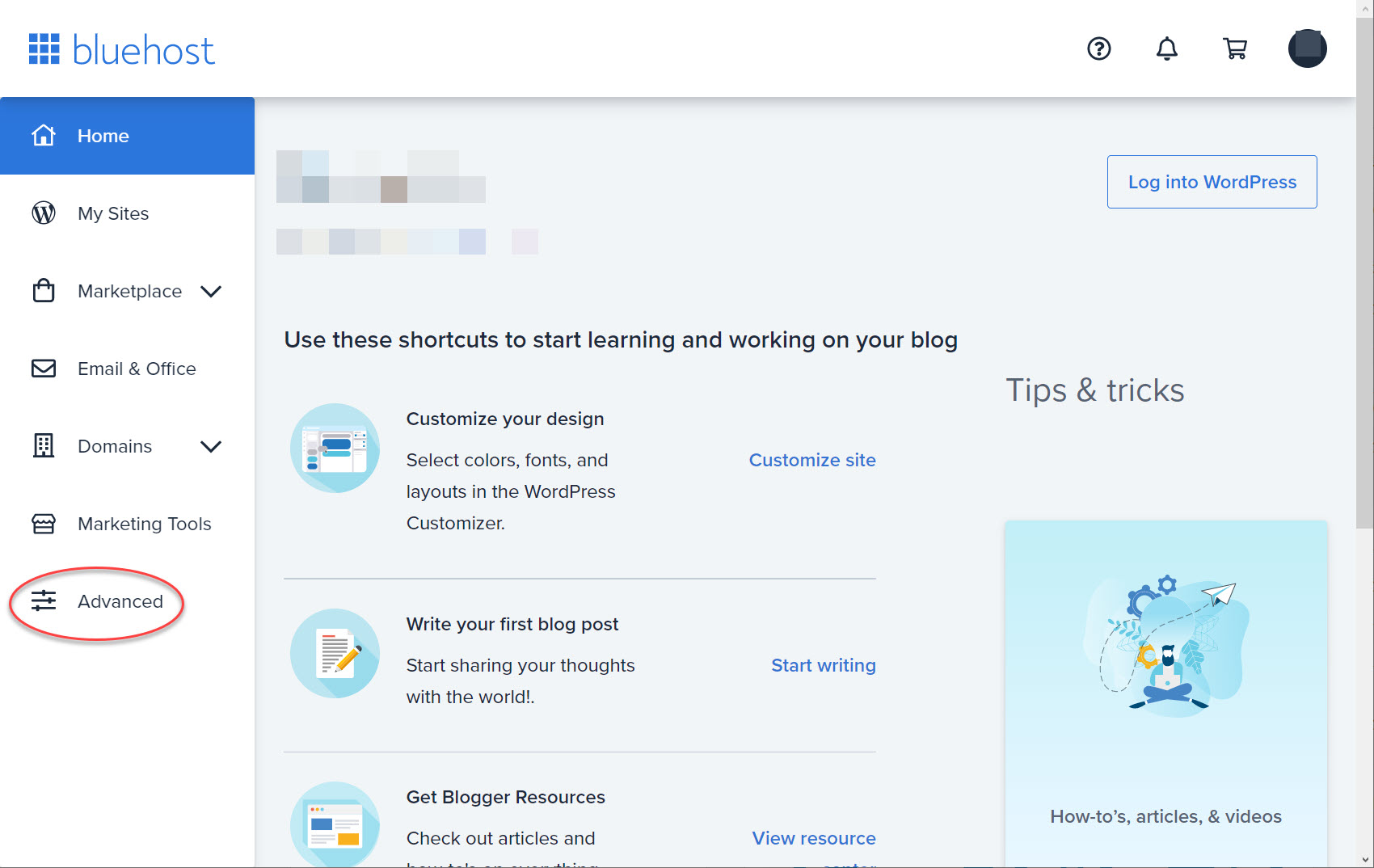Open the shopping cart icon
Image resolution: width=1374 pixels, height=868 pixels.
[1235, 48]
